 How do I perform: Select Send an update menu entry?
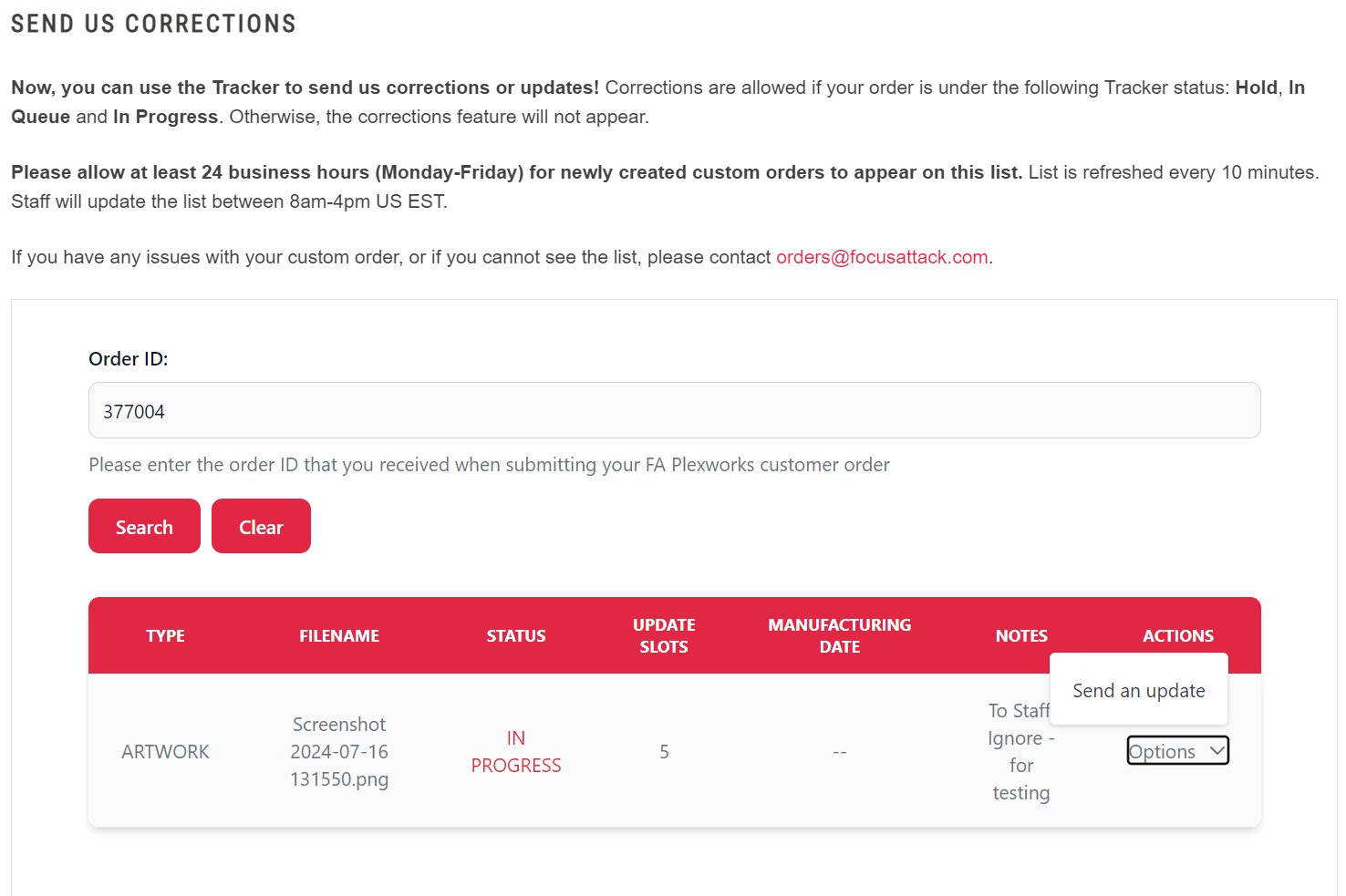pyautogui.click(x=1139, y=690)
